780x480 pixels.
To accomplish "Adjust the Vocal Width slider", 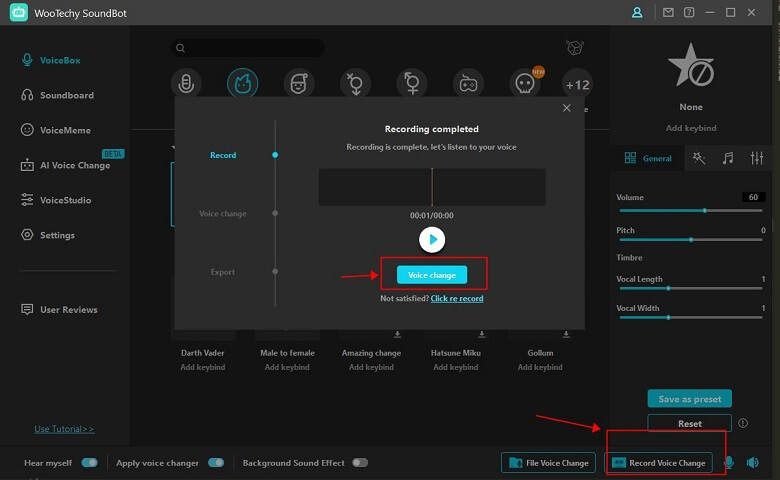I will pyautogui.click(x=690, y=317).
